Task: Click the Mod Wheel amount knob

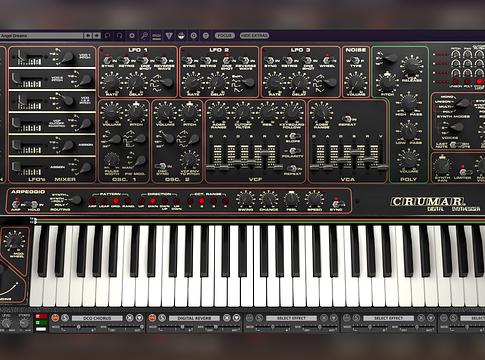Action: pos(14,241)
